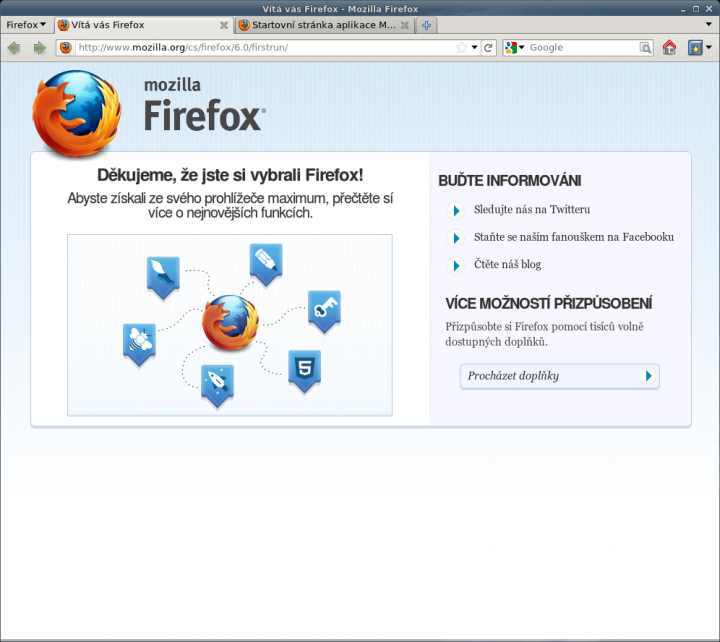Screen dimensions: 720x642
Task: Open the list all tabs dropdown
Action: [709, 24]
